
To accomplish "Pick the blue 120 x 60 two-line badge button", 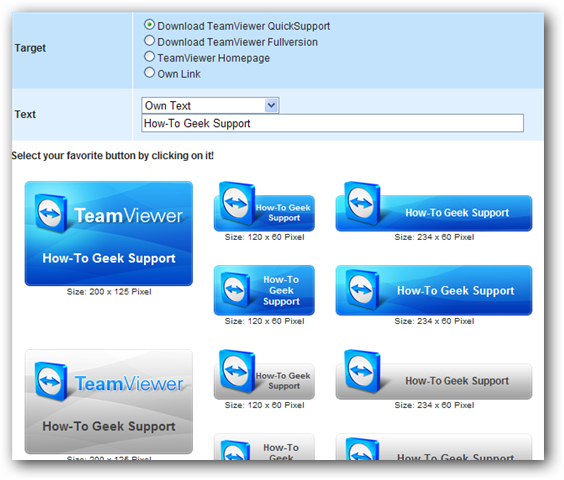I will (x=264, y=207).
